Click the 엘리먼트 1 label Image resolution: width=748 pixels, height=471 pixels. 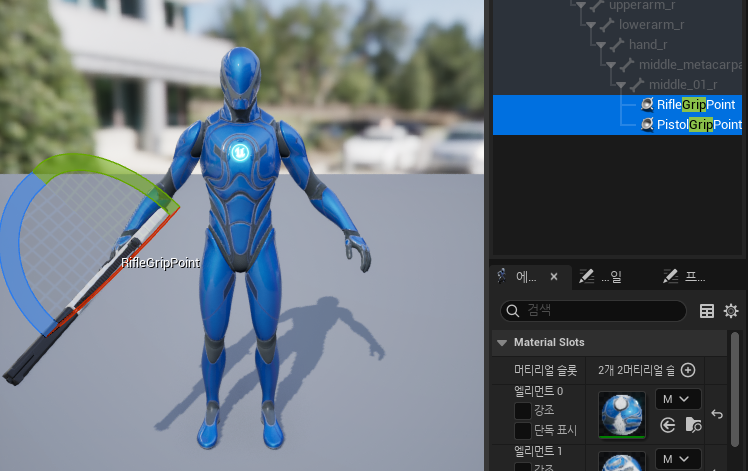click(x=539, y=451)
